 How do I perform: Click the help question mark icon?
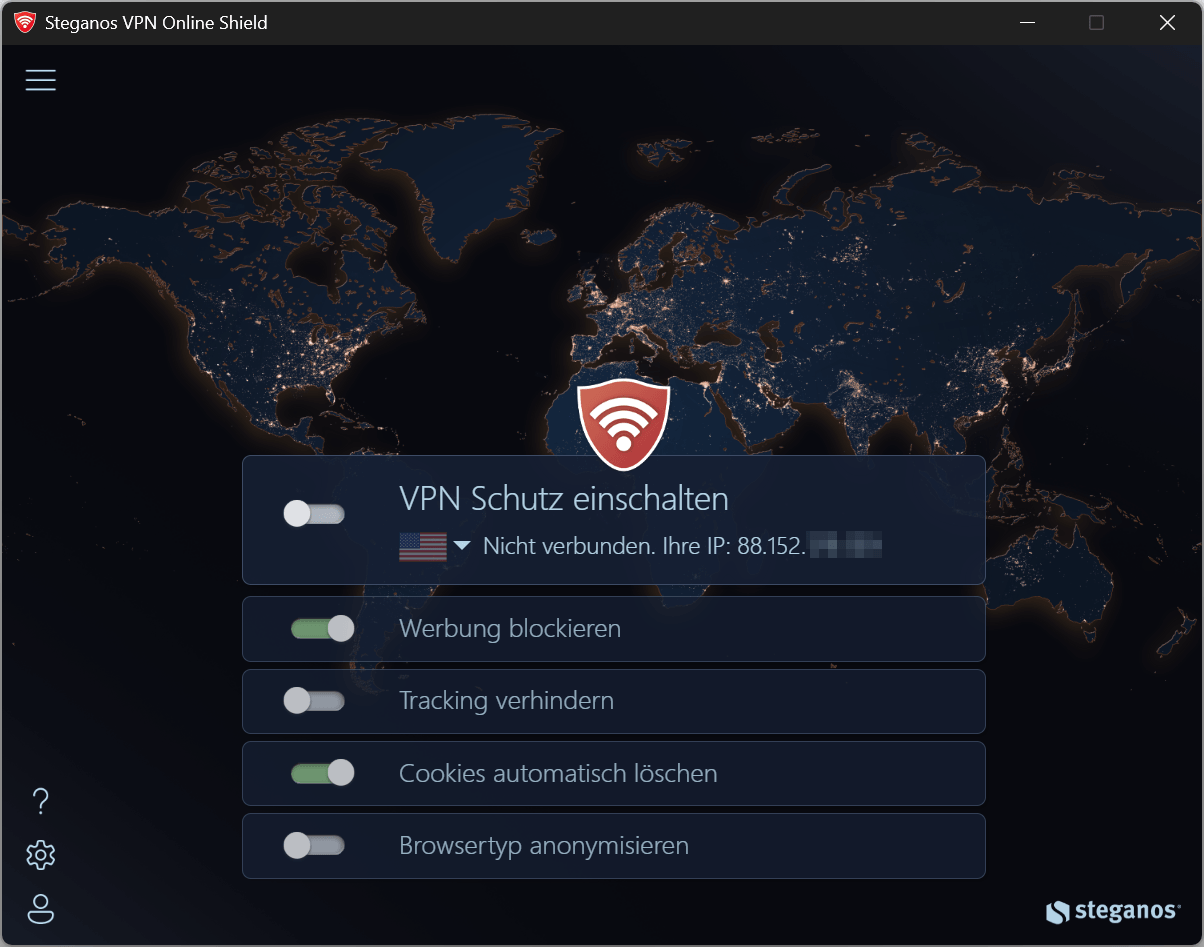point(40,800)
